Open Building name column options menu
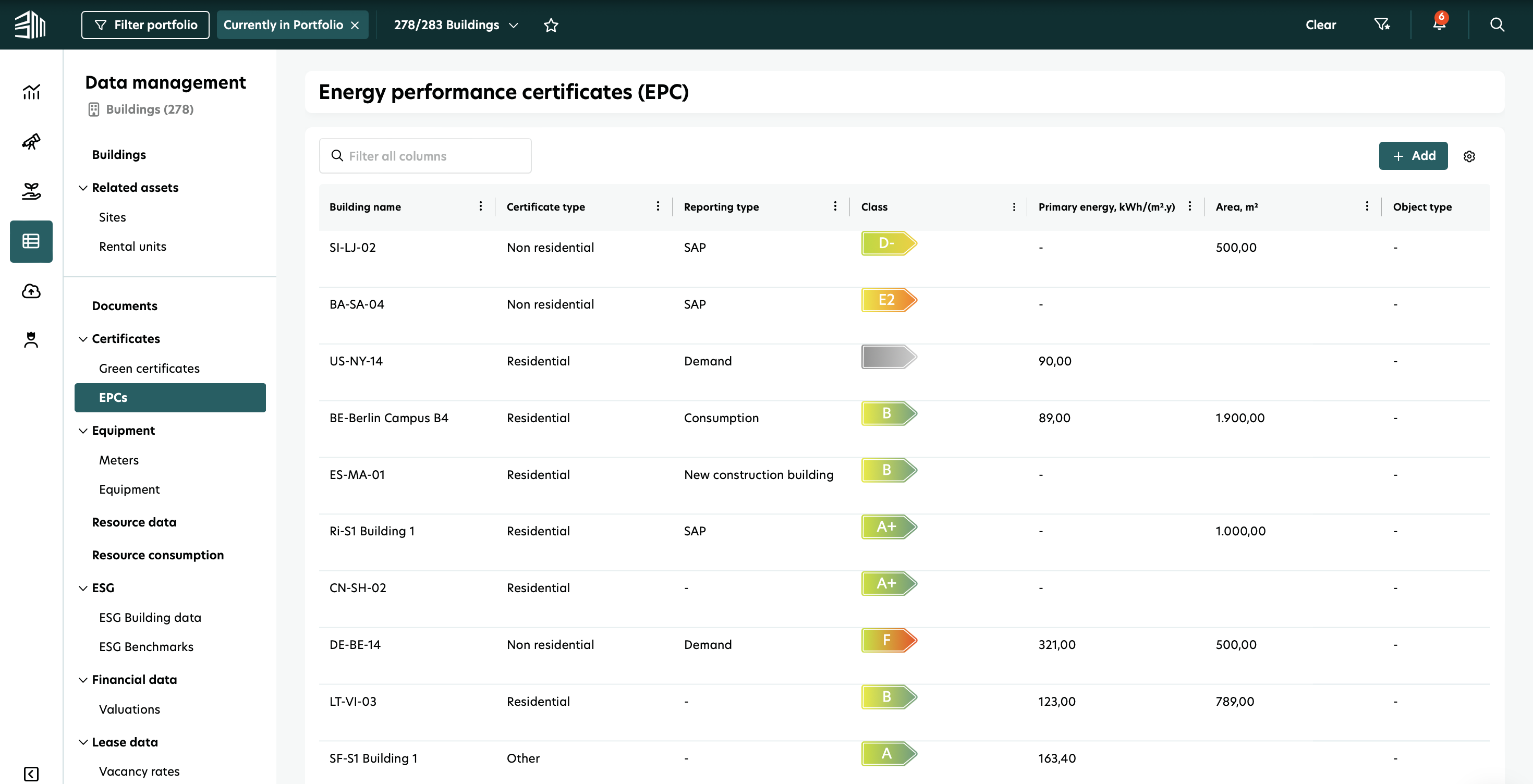The height and width of the screenshot is (784, 1533). [x=480, y=206]
